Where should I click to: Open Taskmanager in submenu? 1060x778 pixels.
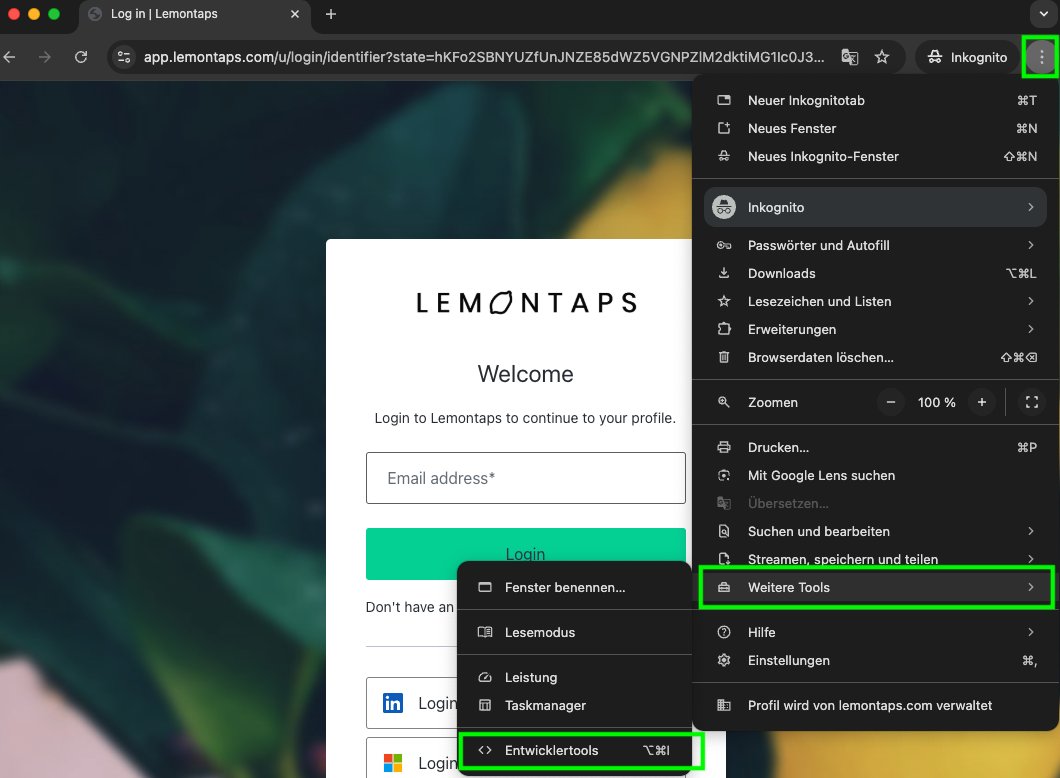(575, 706)
